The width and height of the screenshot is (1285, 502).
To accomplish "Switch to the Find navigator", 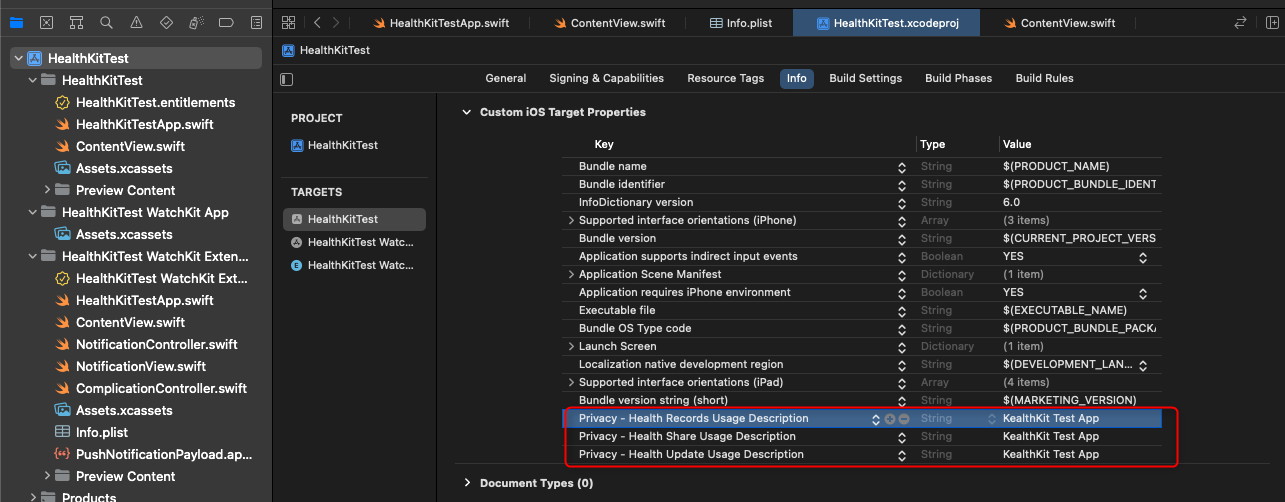I will (x=106, y=22).
